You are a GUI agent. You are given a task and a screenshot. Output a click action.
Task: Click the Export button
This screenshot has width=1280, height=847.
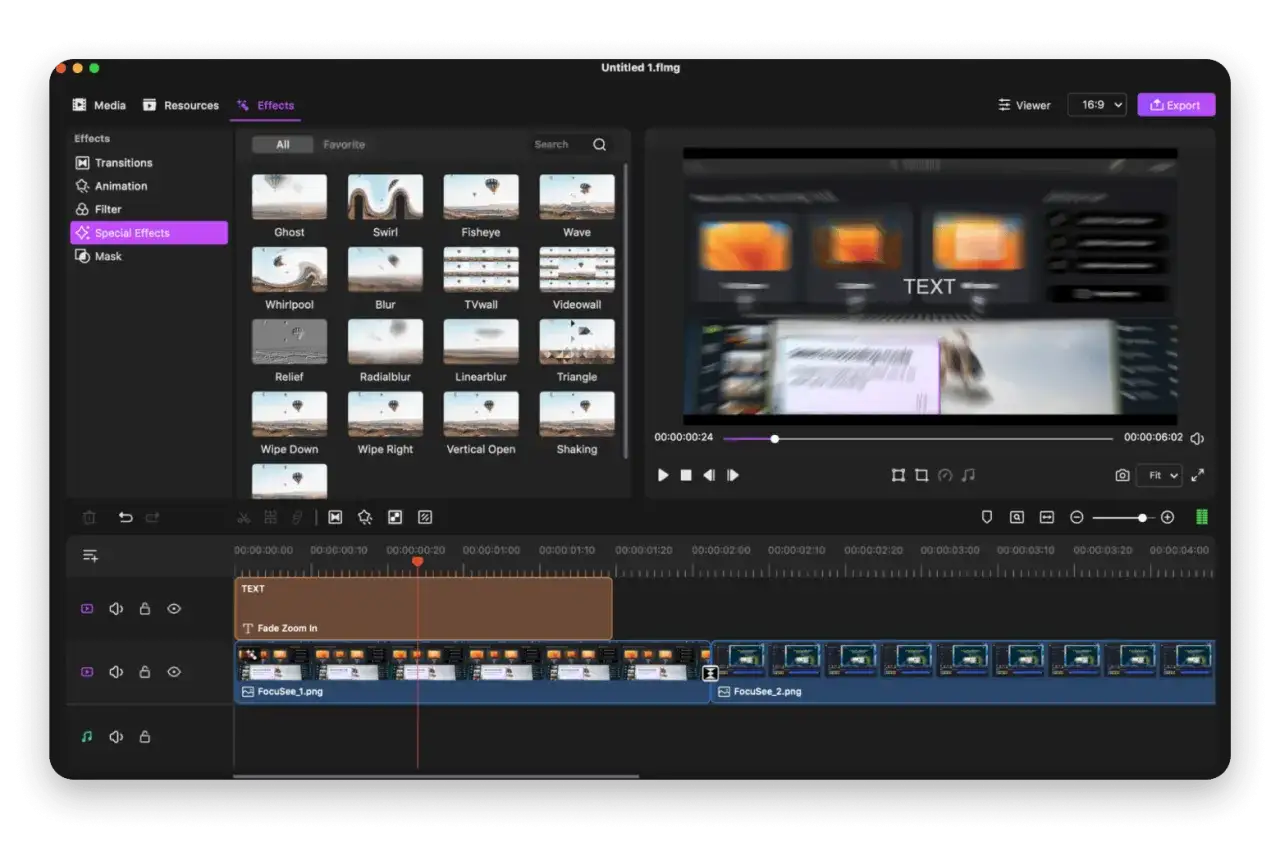click(1175, 105)
